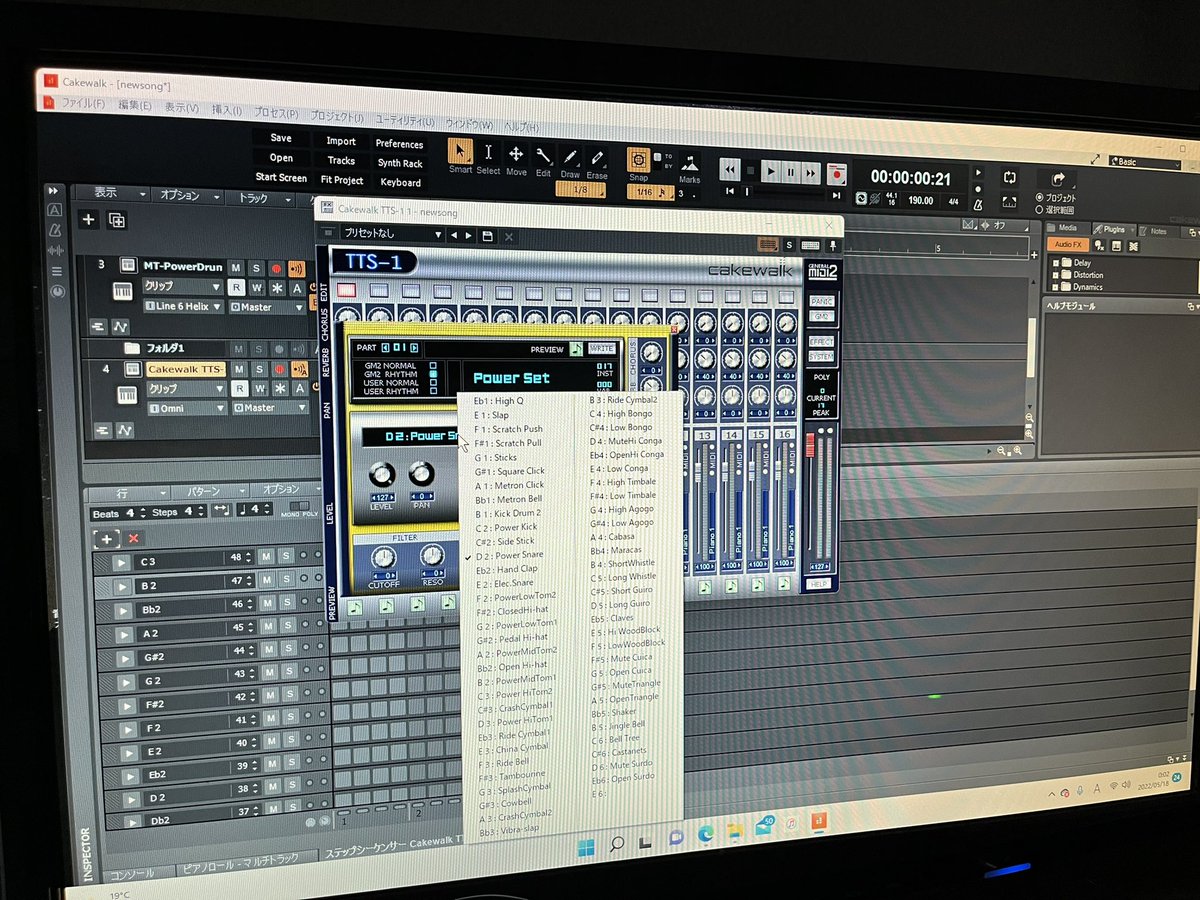This screenshot has width=1200, height=900.
Task: Open the ファイル(F) menu
Action: tap(83, 104)
